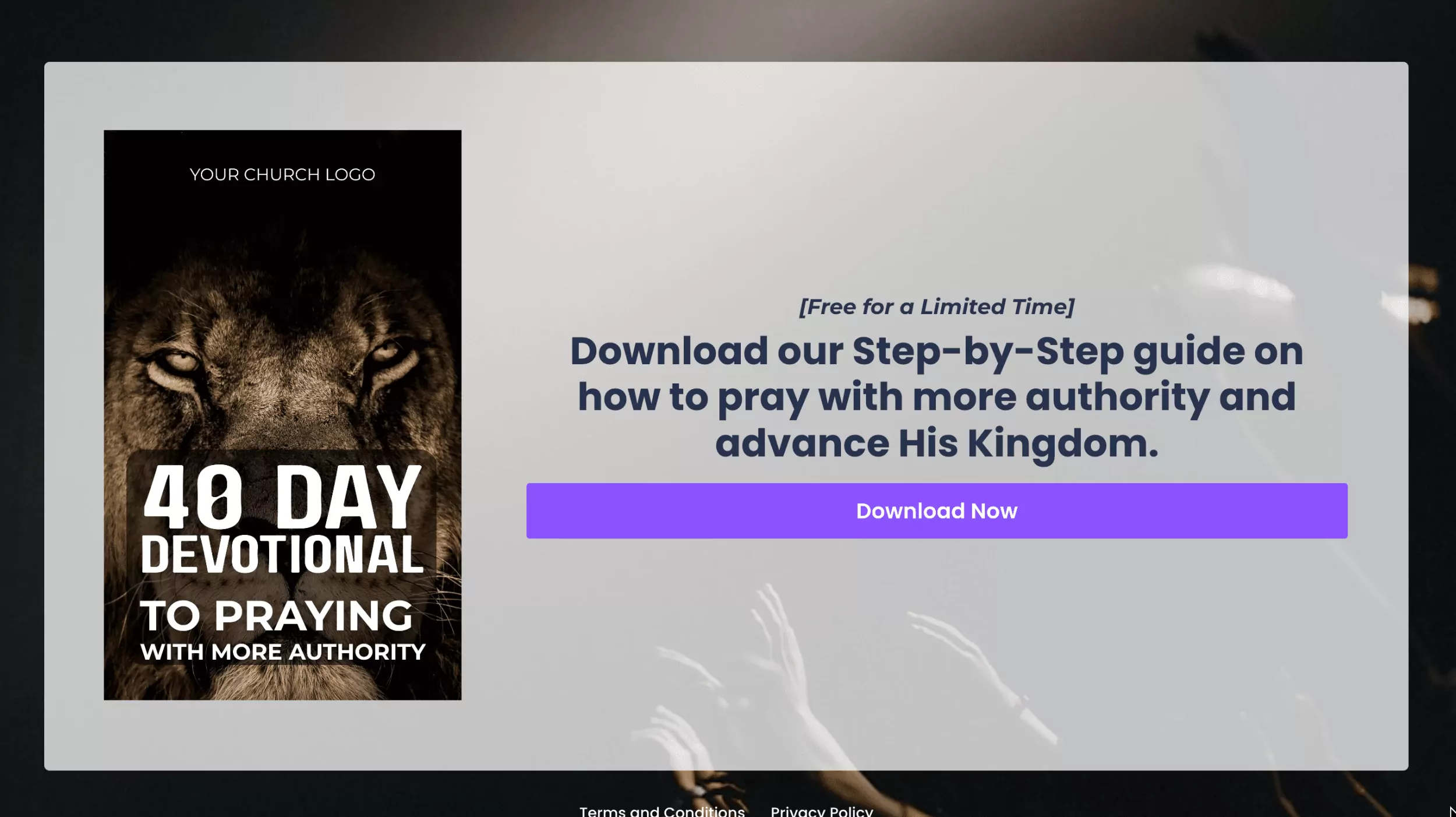This screenshot has height=817, width=1456.
Task: Click the dark area above the cover's church logo
Action: [282, 146]
